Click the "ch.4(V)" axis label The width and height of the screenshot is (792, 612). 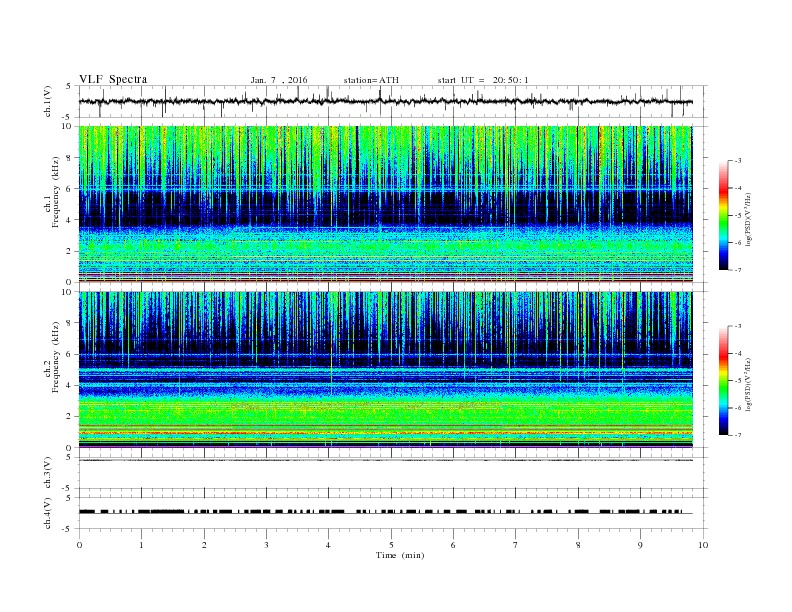(x=48, y=513)
